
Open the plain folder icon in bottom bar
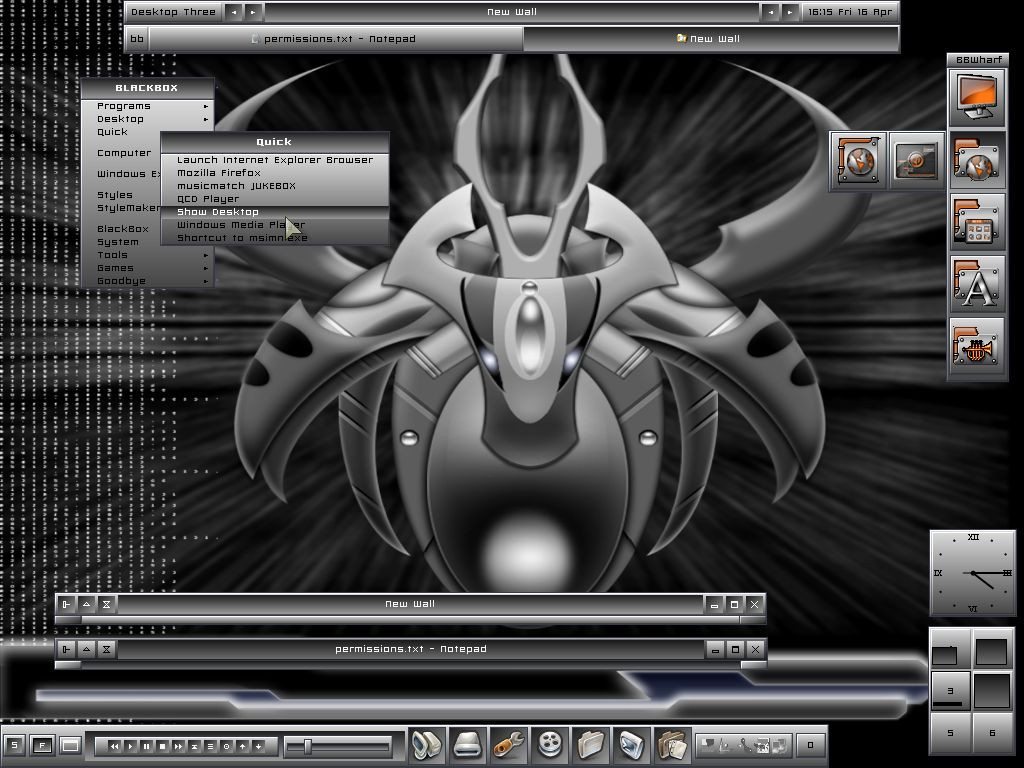pyautogui.click(x=590, y=744)
